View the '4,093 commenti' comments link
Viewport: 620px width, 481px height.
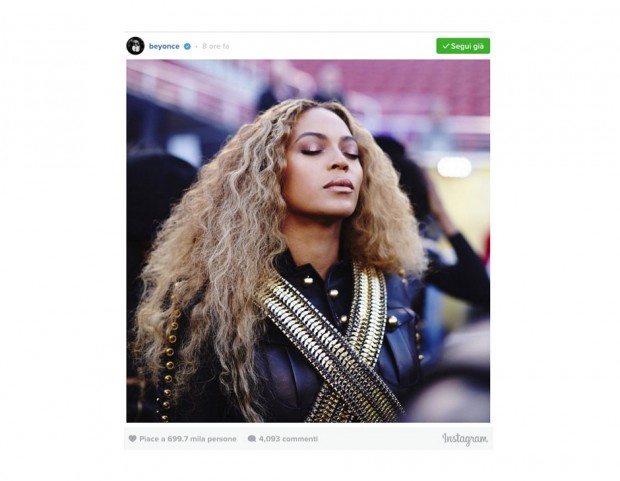tap(288, 439)
